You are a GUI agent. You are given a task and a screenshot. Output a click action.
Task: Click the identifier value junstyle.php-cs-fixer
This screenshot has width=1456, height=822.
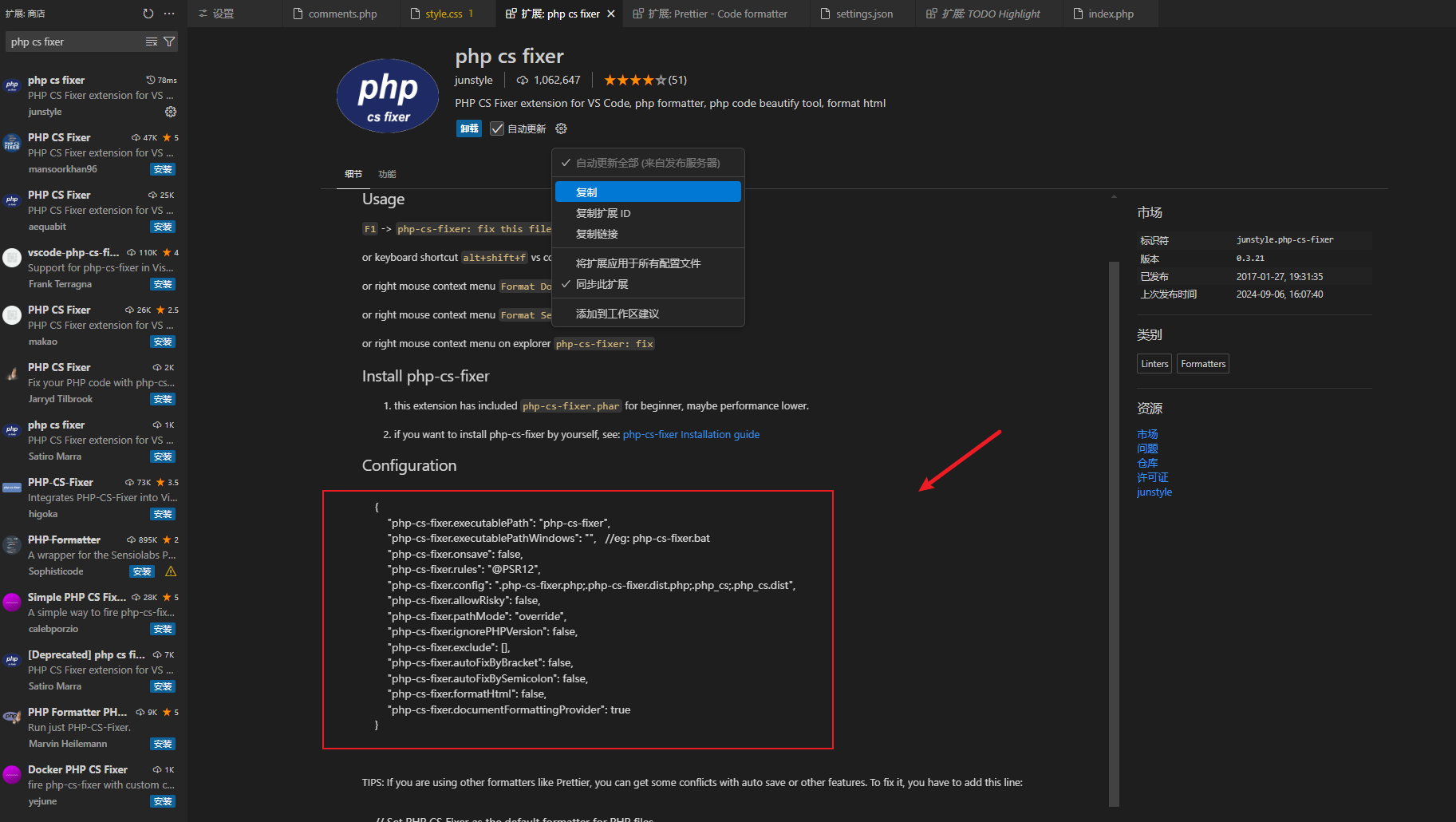[x=1284, y=239]
